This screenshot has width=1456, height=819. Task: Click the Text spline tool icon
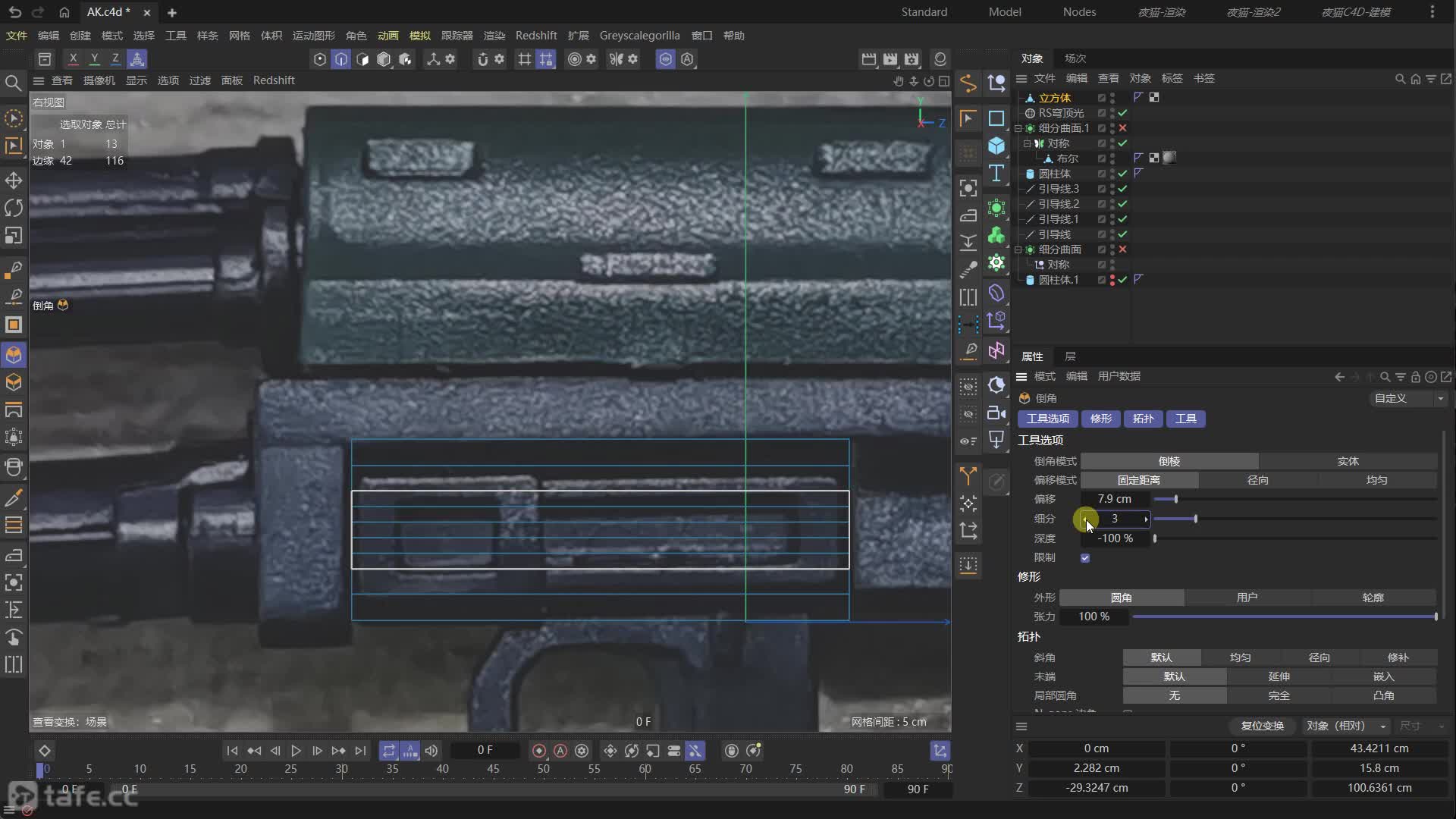click(x=996, y=174)
